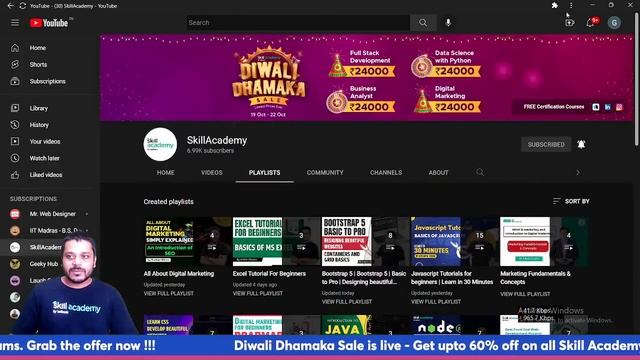Select the Playlists tab
The width and height of the screenshot is (640, 360).
264,173
